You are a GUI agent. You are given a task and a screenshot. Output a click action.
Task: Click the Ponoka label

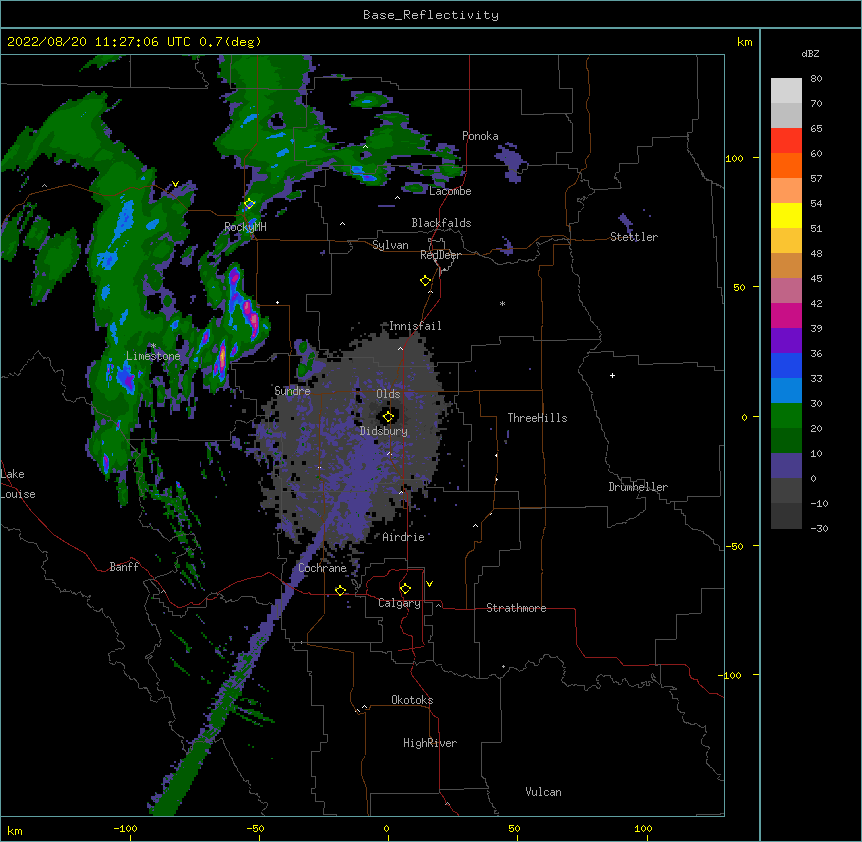480,136
